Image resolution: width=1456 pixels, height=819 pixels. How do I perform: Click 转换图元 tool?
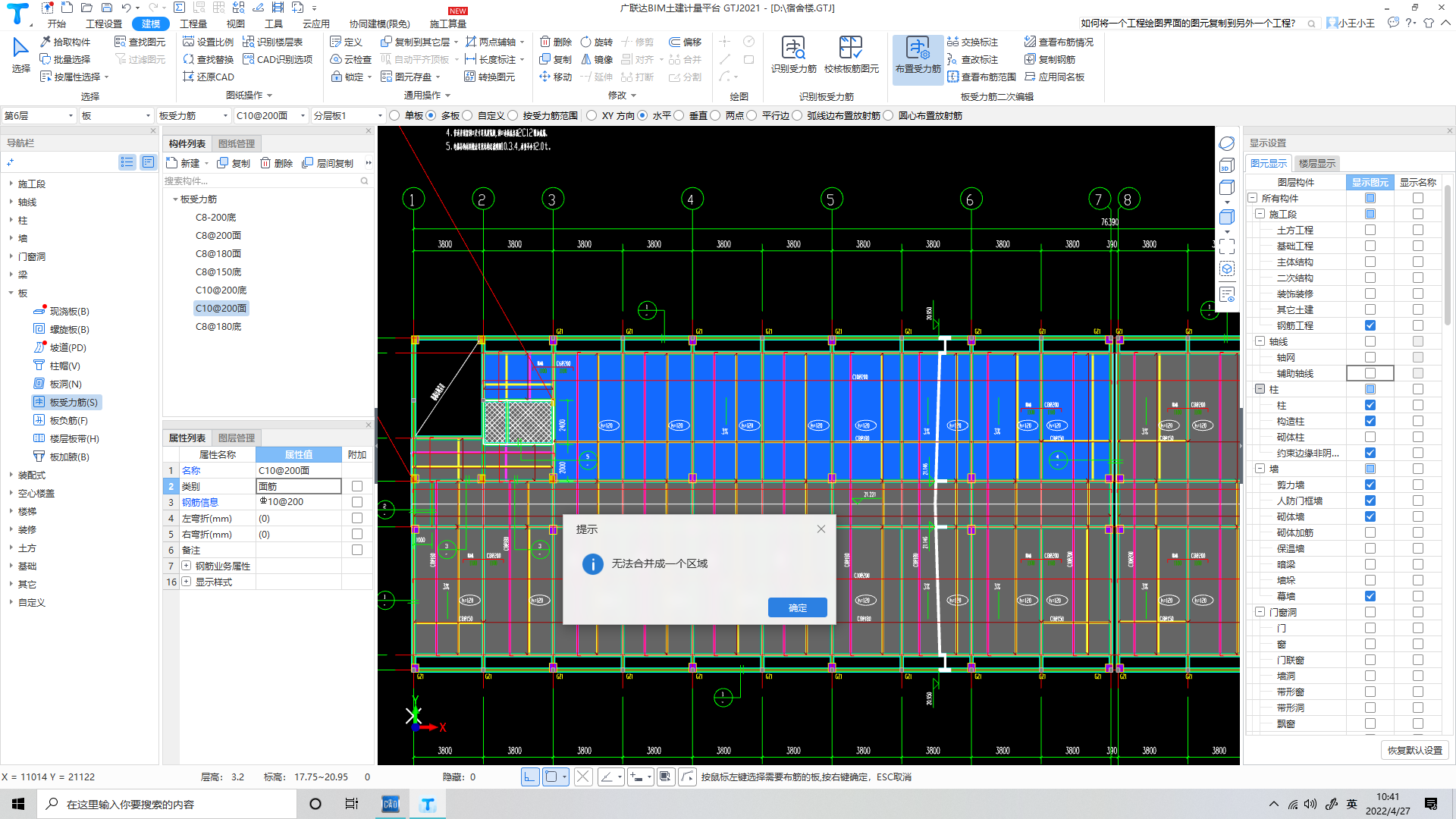pyautogui.click(x=490, y=77)
